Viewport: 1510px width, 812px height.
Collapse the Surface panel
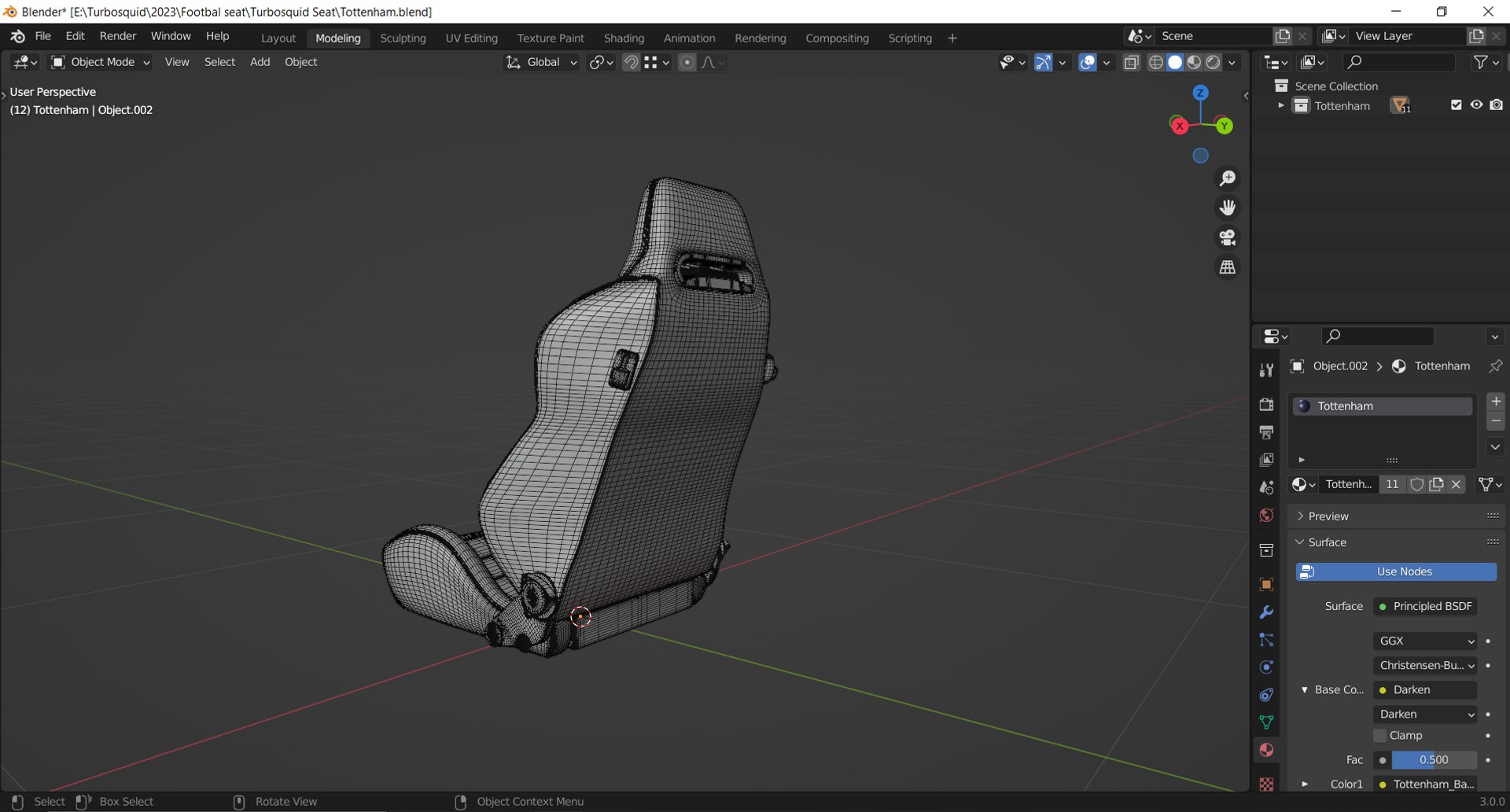tap(1327, 542)
